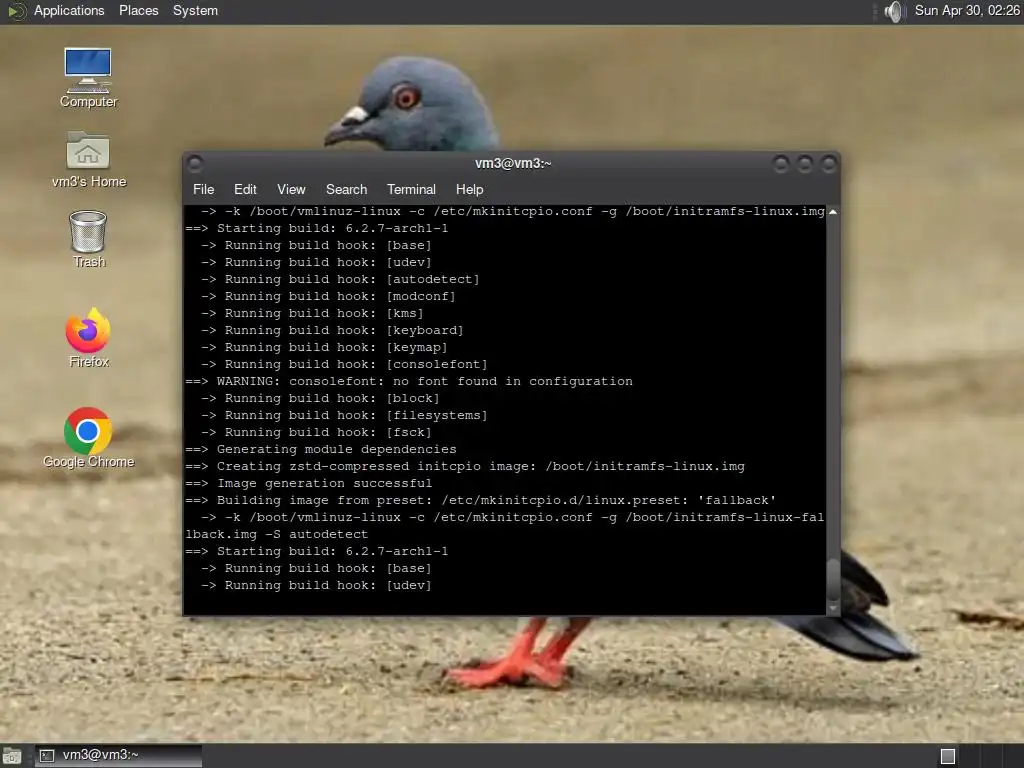Click the vm3@vm3:~ taskbar button
This screenshot has width=1024, height=768.
click(118, 756)
